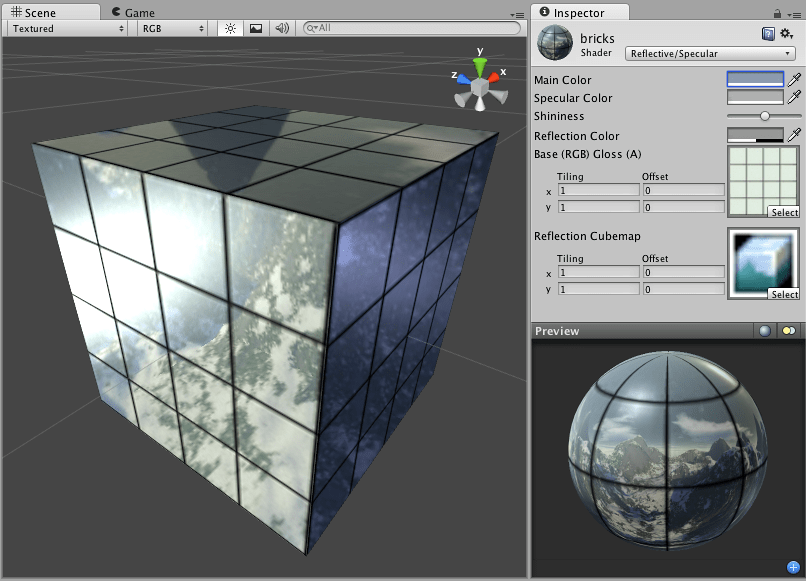Click Select under Base (RGB) Gloss texture
Screen dimensions: 806x581
(784, 212)
